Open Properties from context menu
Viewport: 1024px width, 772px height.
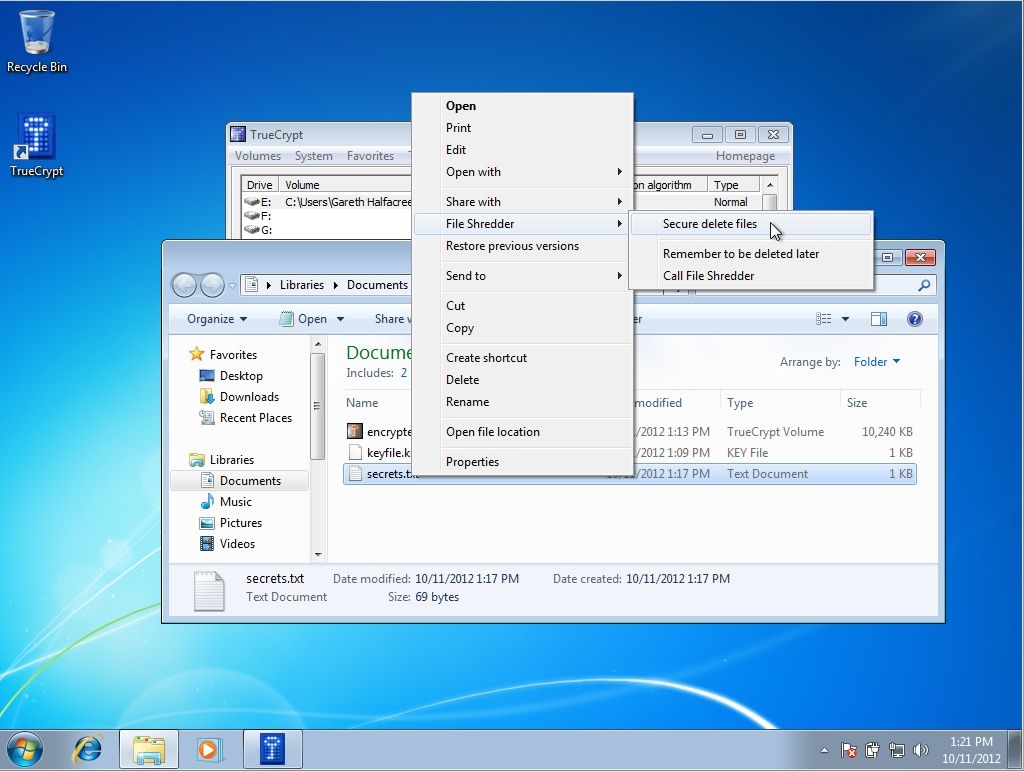(x=523, y=462)
